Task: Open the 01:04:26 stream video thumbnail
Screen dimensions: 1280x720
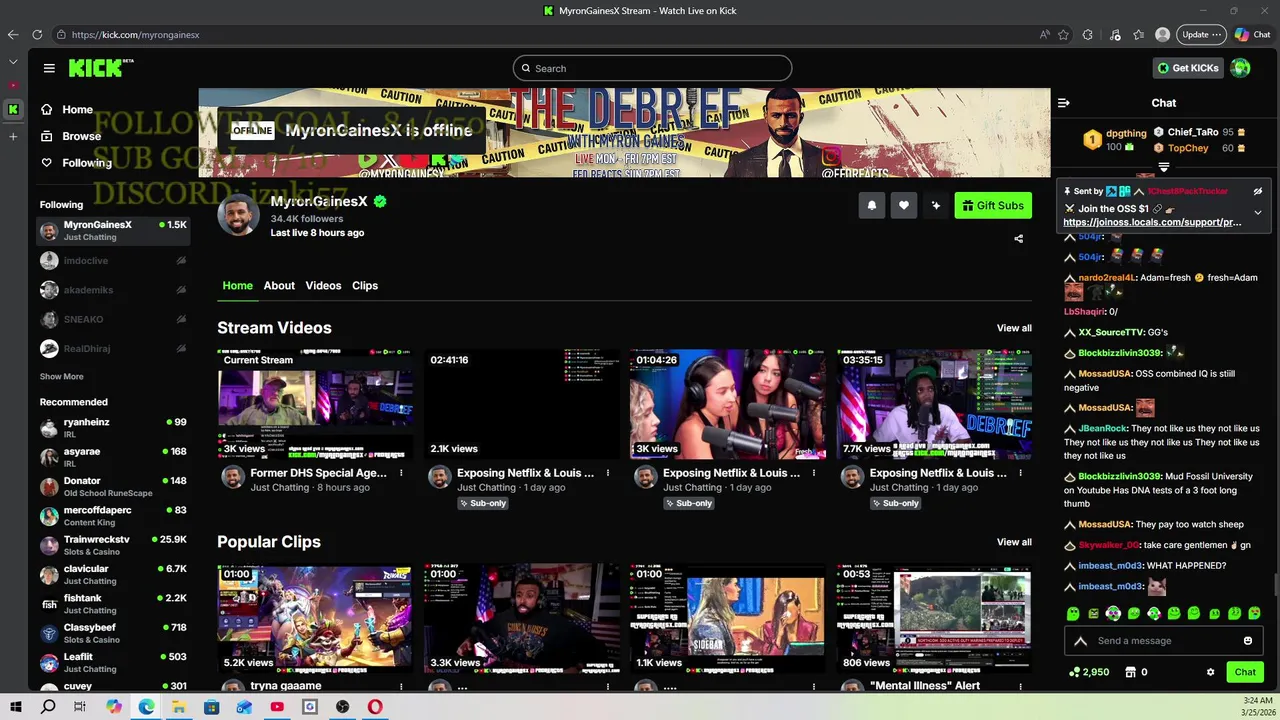Action: point(728,404)
